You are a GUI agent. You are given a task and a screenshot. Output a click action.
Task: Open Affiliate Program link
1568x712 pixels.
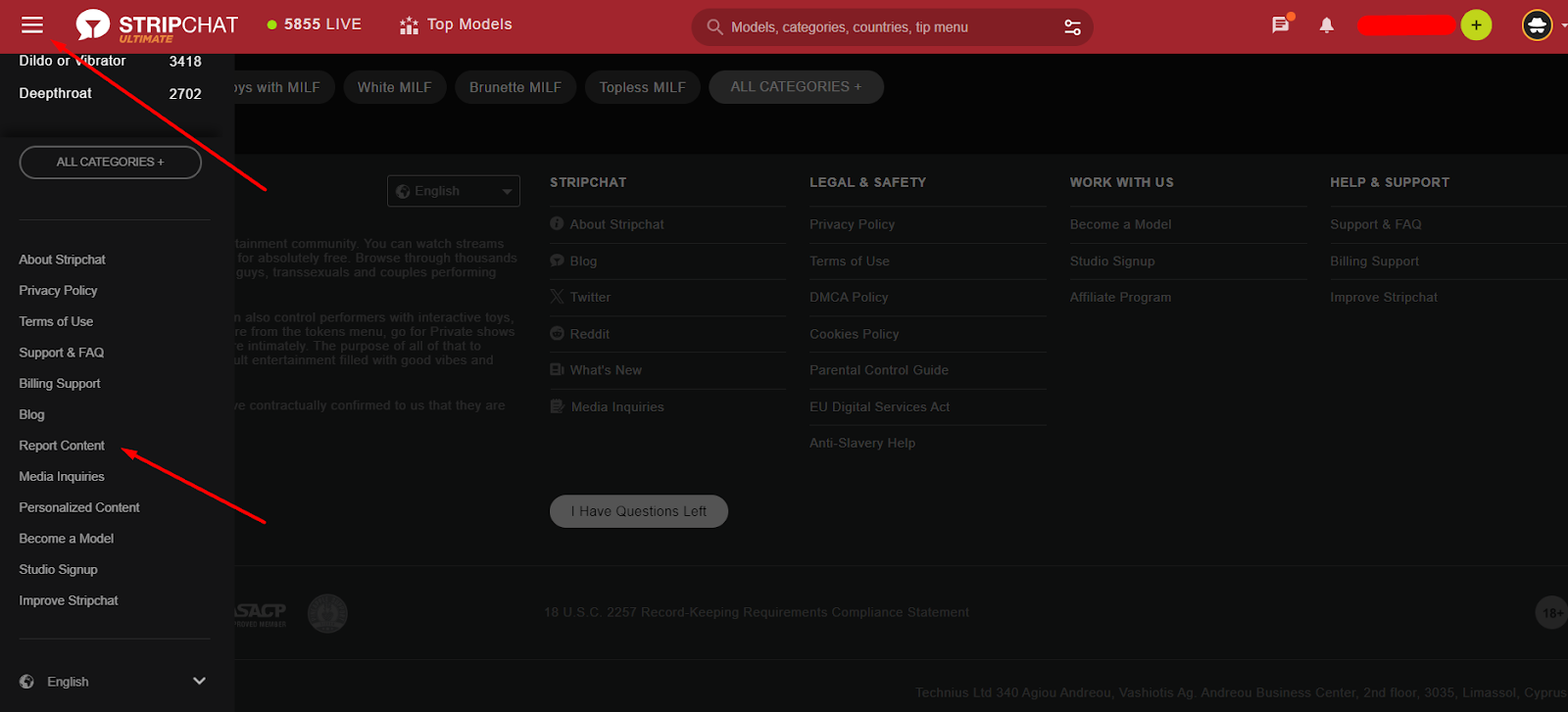tap(1120, 298)
